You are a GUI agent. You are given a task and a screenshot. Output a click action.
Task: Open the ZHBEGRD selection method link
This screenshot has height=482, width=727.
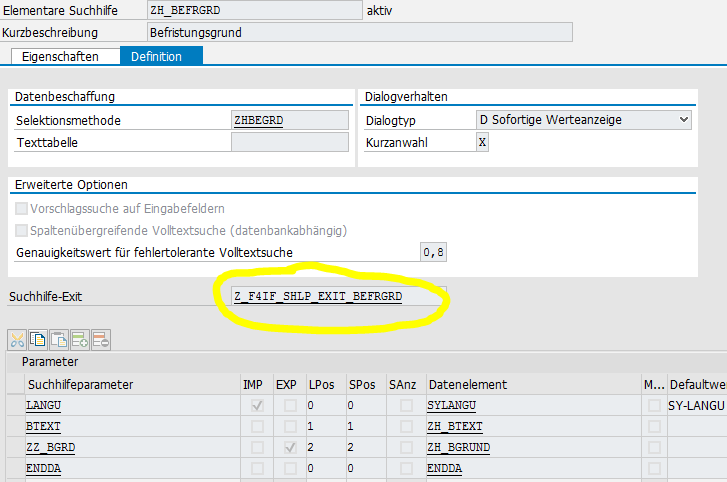tap(258, 120)
